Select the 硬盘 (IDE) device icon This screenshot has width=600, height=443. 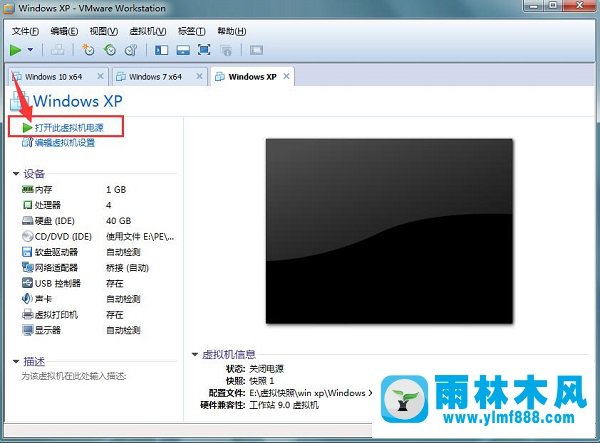(28, 221)
